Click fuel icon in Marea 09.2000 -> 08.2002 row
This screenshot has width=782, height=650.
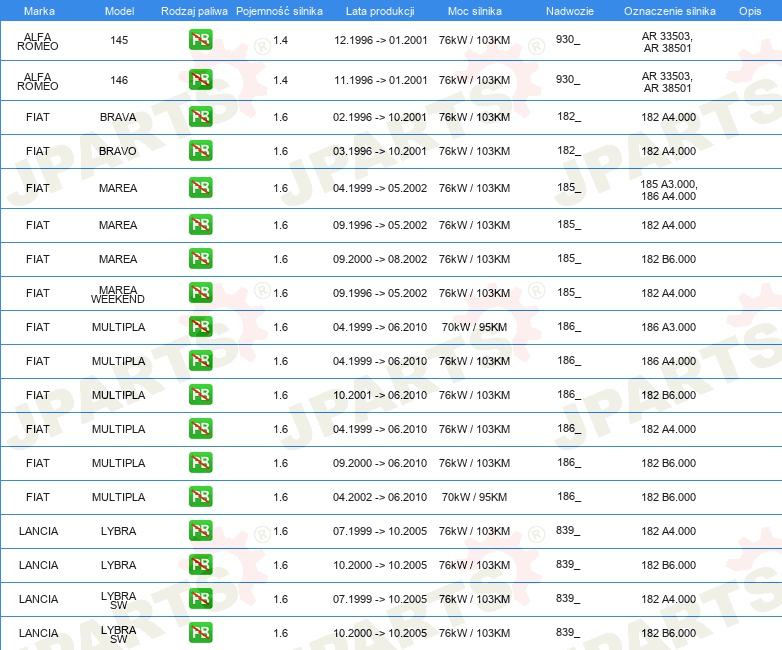(200, 258)
